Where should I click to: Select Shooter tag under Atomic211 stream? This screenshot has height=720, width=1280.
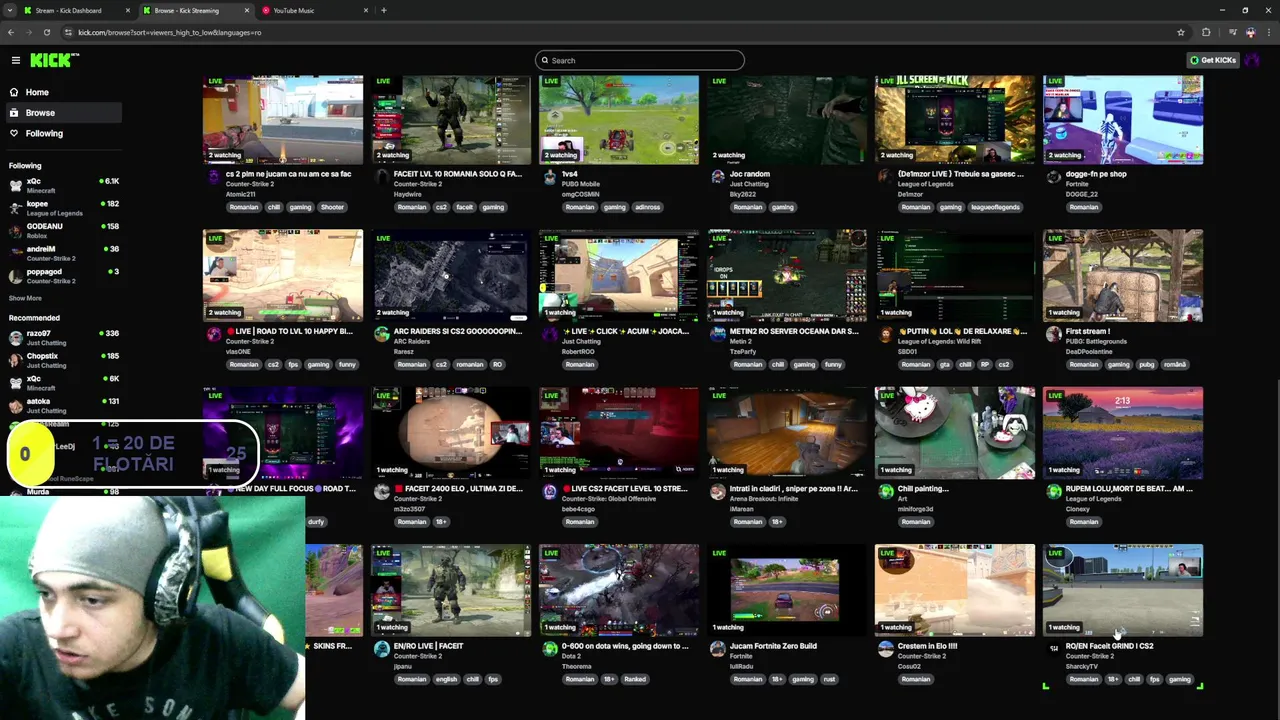click(x=332, y=207)
